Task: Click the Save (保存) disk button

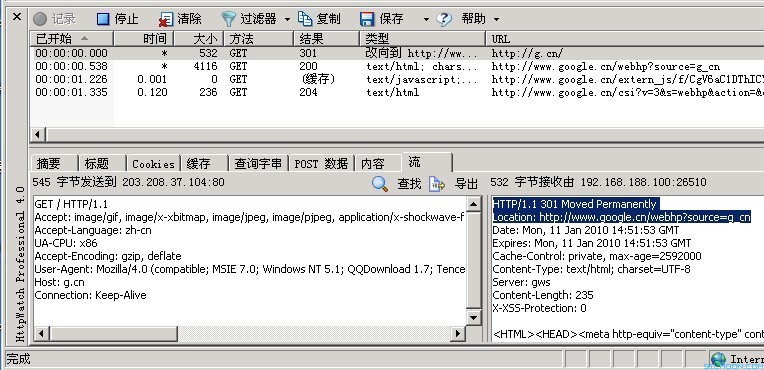Action: (x=382, y=19)
